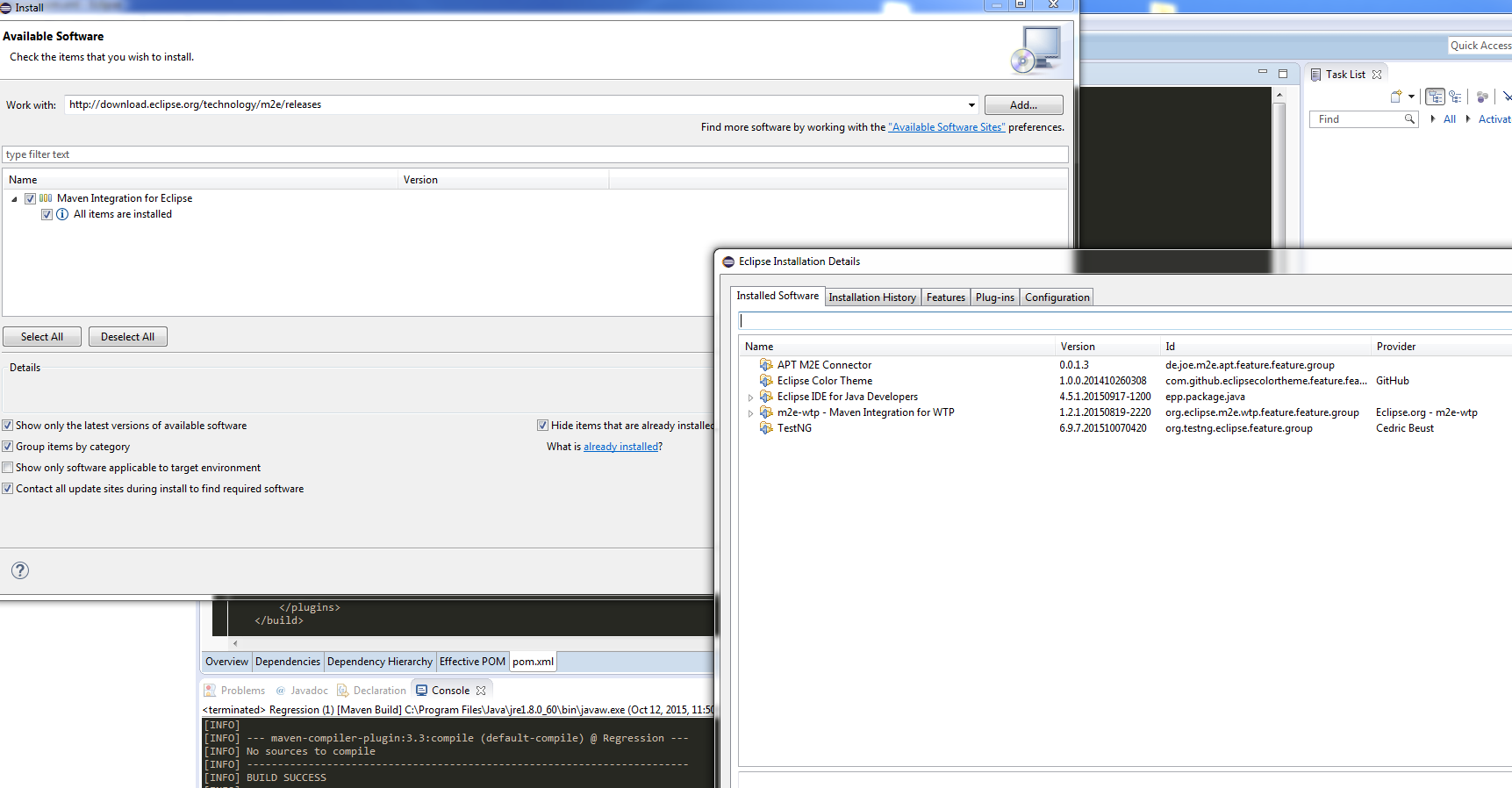Screen dimensions: 1512x788
Task: Click the Select All button
Action: click(x=42, y=337)
